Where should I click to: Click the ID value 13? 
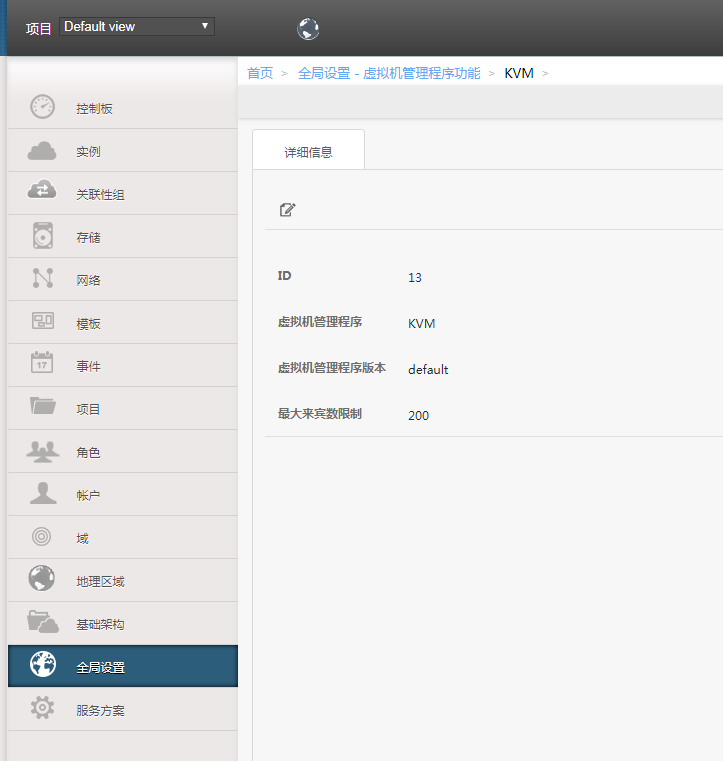415,278
